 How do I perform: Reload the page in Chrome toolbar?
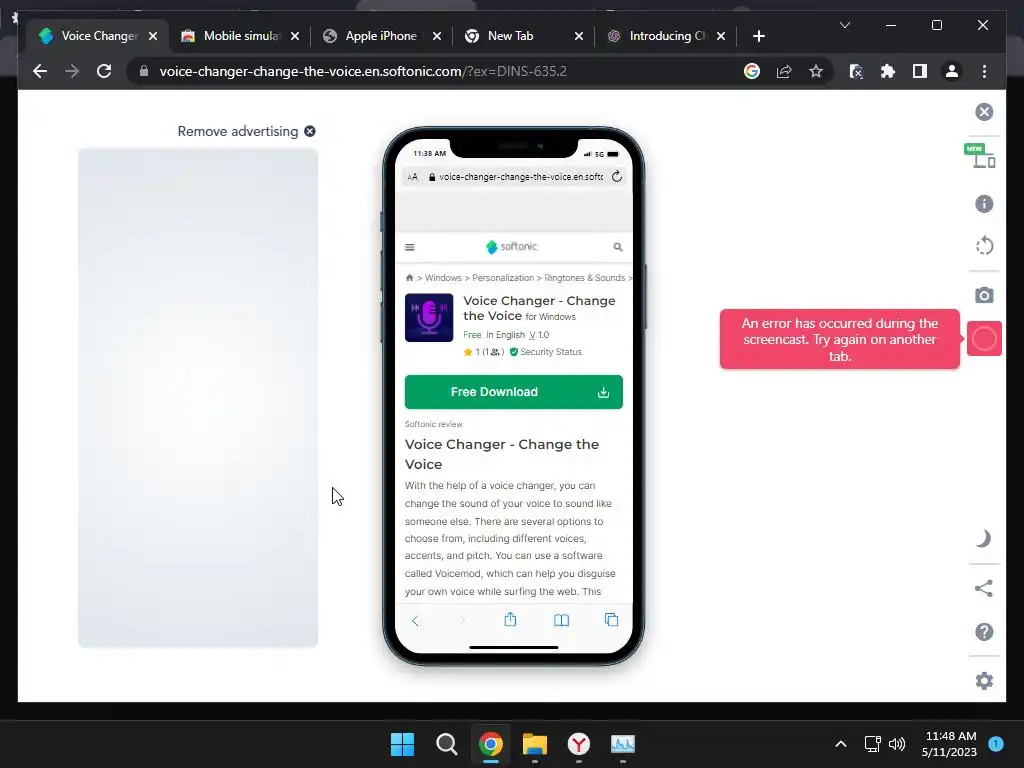104,71
